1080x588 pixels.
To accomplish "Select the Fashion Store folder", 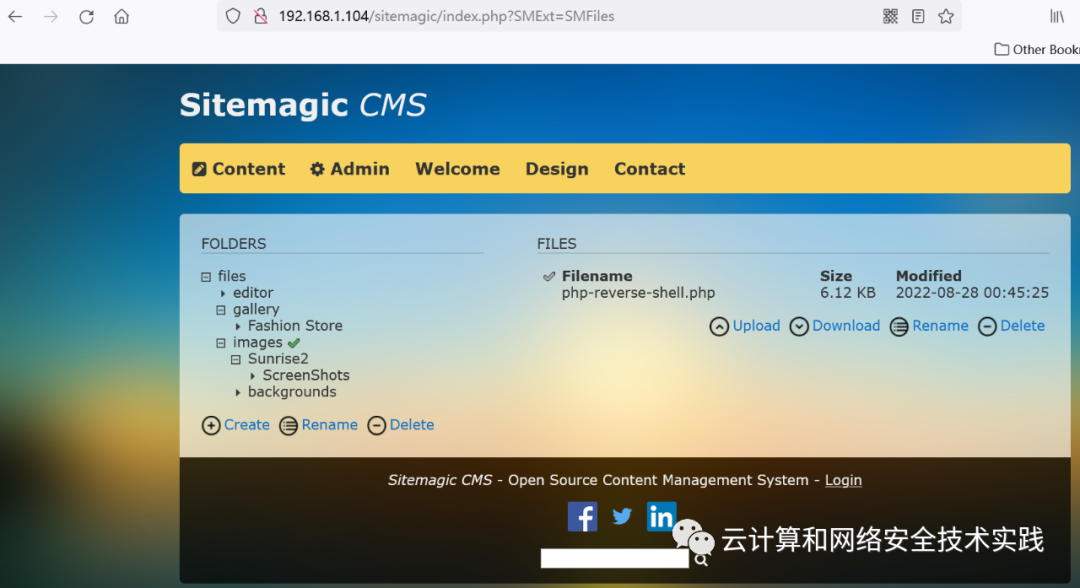I will 295,326.
